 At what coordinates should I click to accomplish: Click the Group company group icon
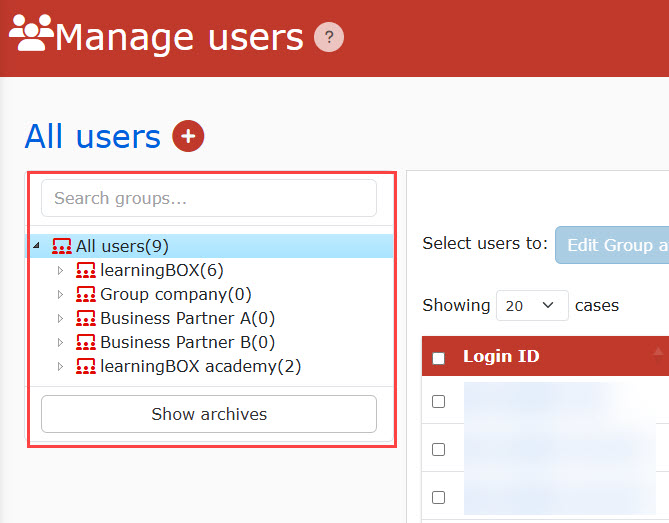point(86,294)
